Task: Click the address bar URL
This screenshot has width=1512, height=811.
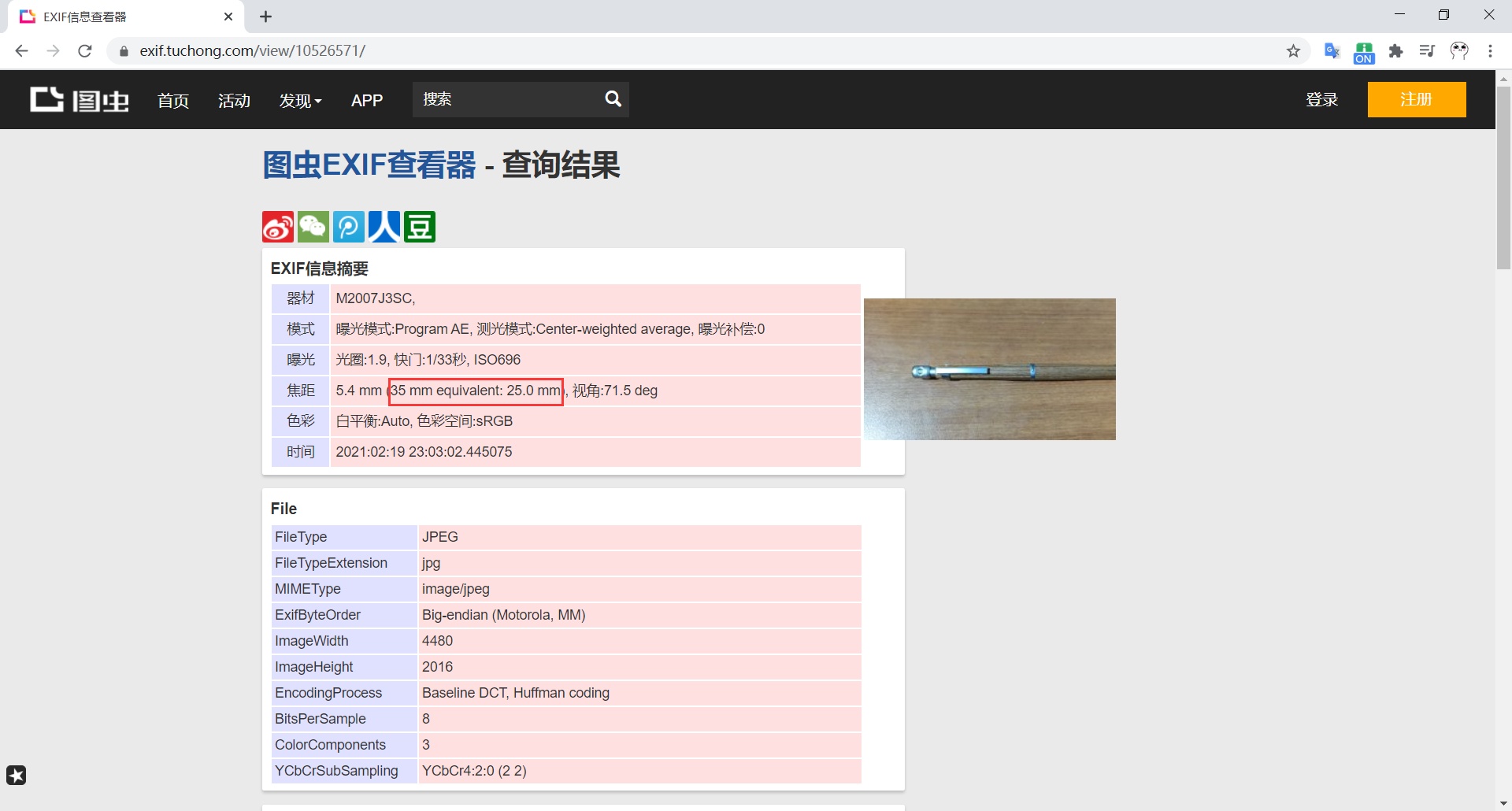Action: point(252,50)
